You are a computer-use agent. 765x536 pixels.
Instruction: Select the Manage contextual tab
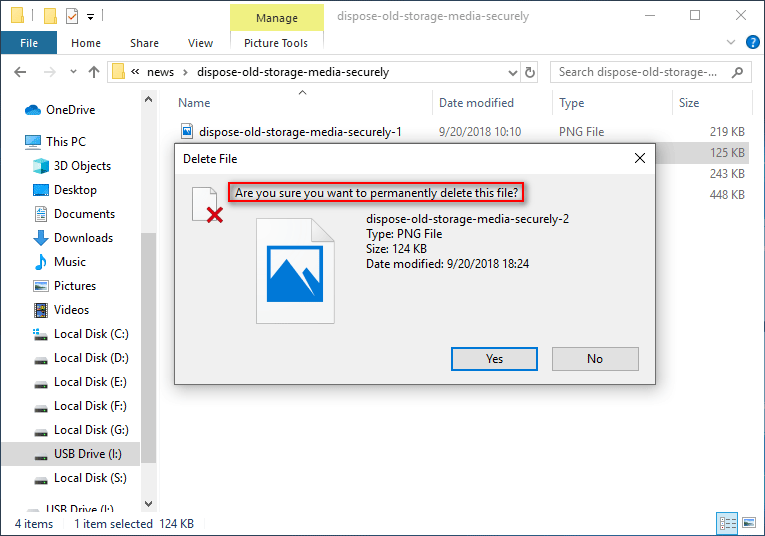(x=277, y=18)
